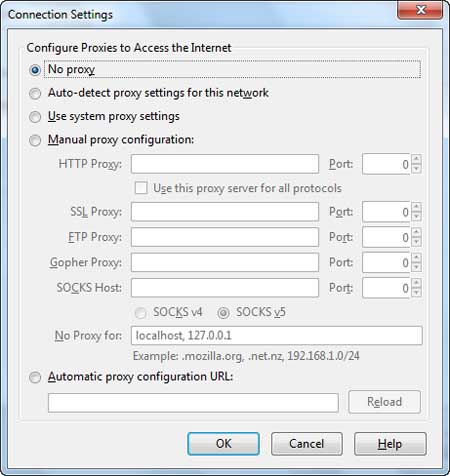This screenshot has width=450, height=476.
Task: Focus the Gopher Proxy input field
Action: point(225,263)
